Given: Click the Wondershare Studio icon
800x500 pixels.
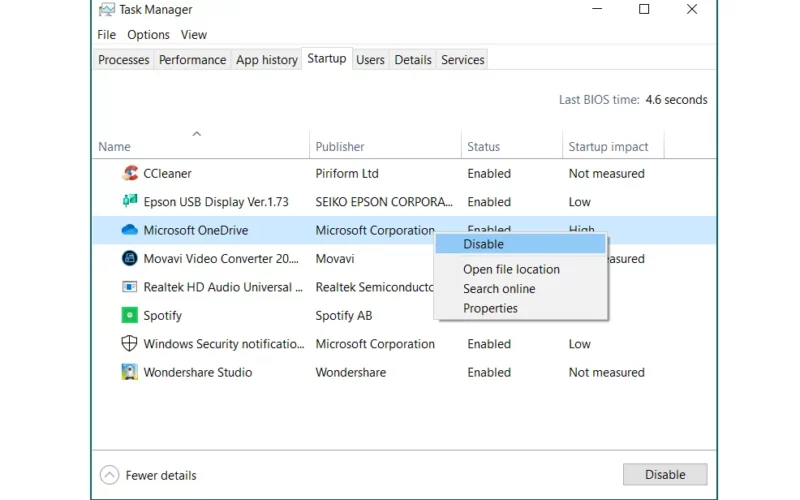Looking at the screenshot, I should coord(130,372).
